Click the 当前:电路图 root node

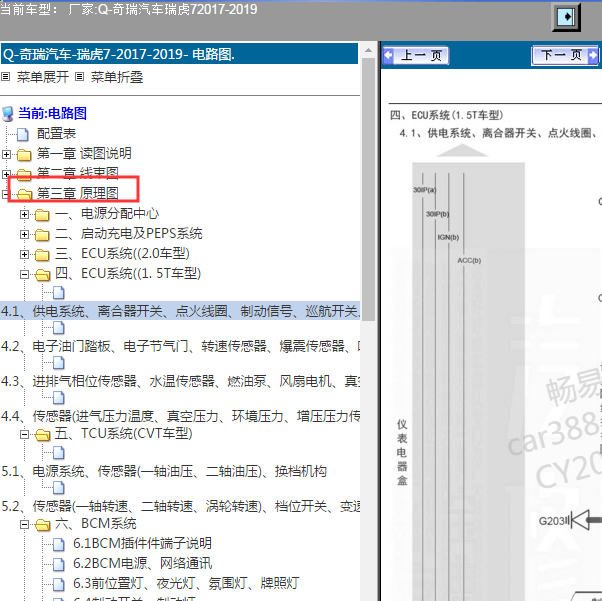pyautogui.click(x=52, y=113)
